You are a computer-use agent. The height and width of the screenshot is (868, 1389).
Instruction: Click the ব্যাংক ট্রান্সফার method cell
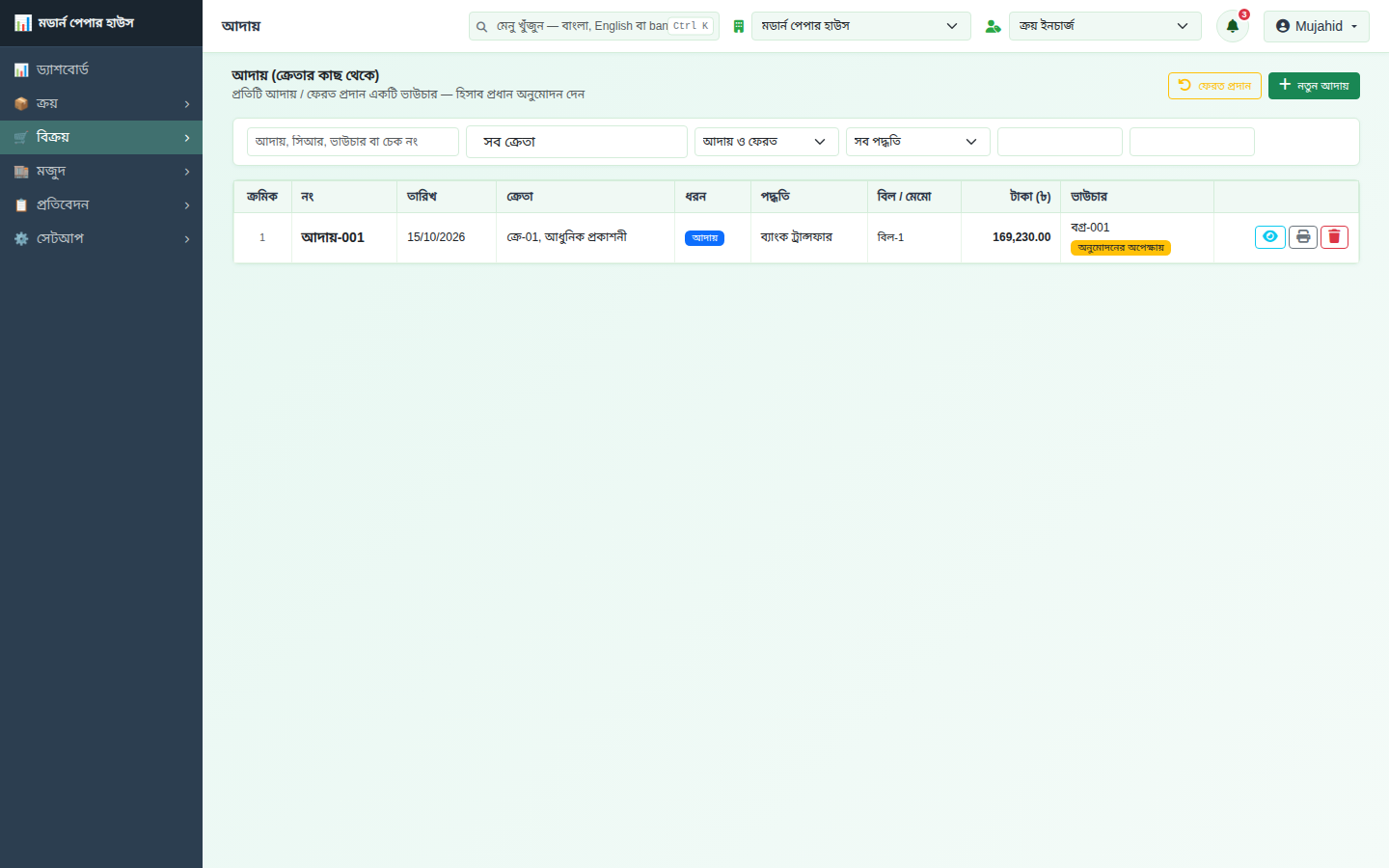pos(797,237)
